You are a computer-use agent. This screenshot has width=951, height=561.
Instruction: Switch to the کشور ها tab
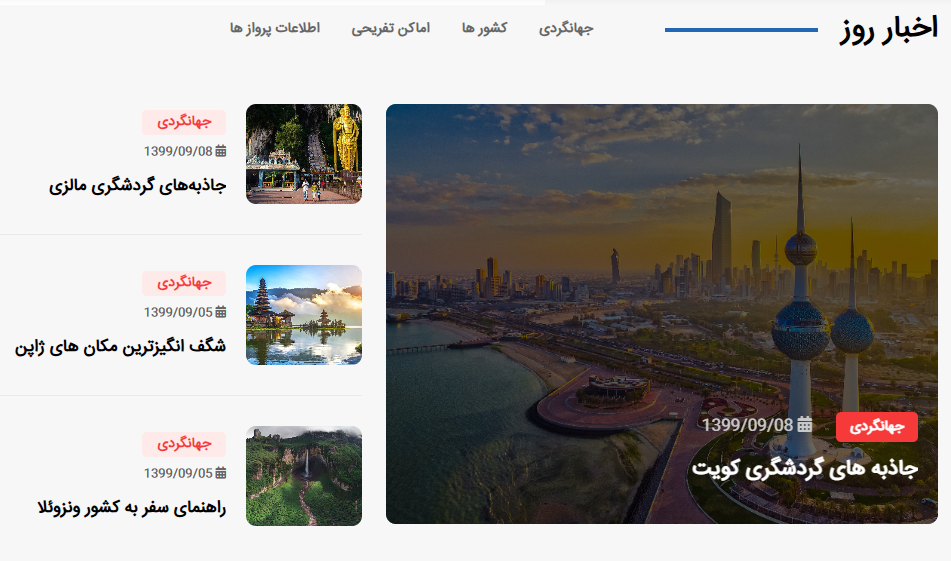click(x=484, y=28)
